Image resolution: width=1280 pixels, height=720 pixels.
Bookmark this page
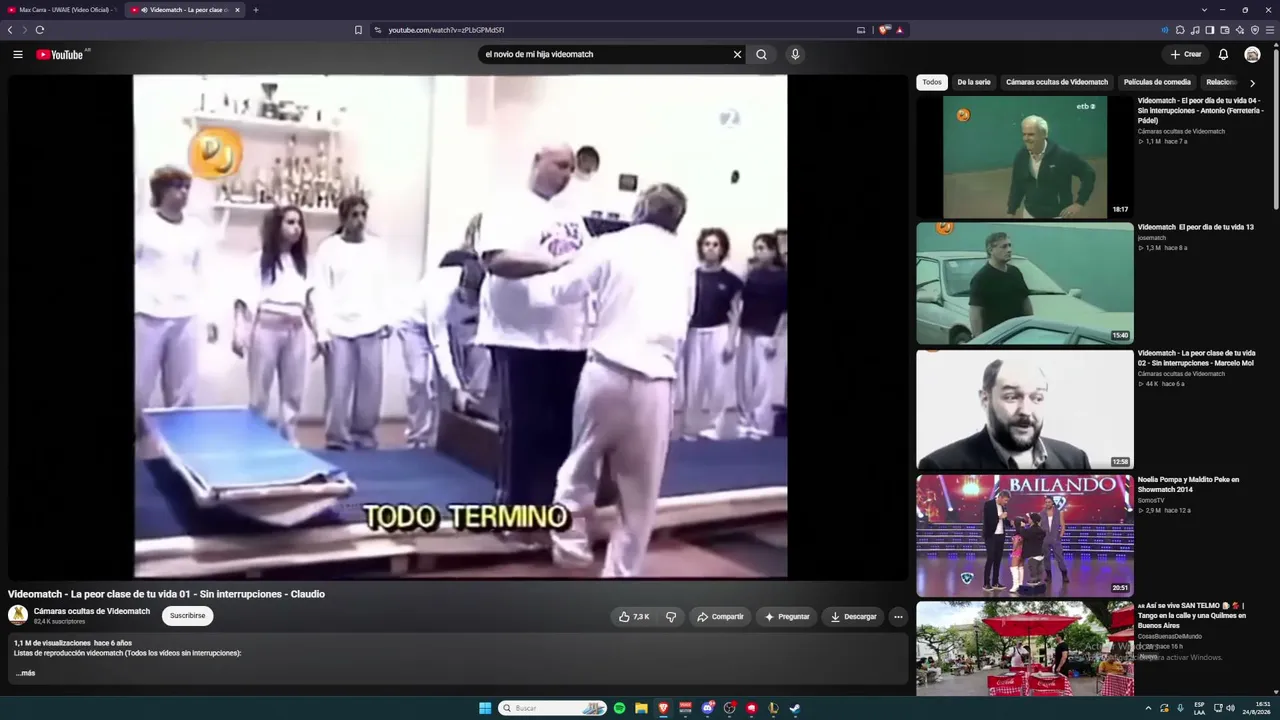coord(358,30)
